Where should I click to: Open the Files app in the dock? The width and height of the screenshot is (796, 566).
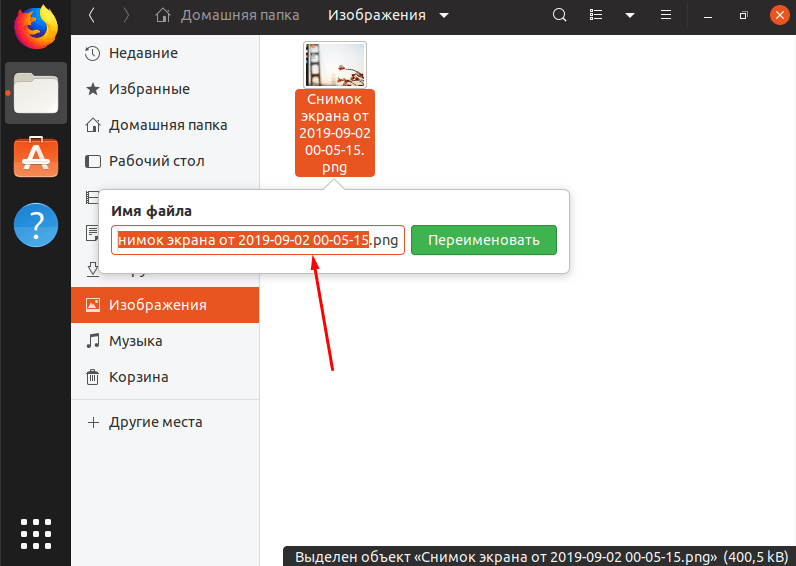[36, 93]
